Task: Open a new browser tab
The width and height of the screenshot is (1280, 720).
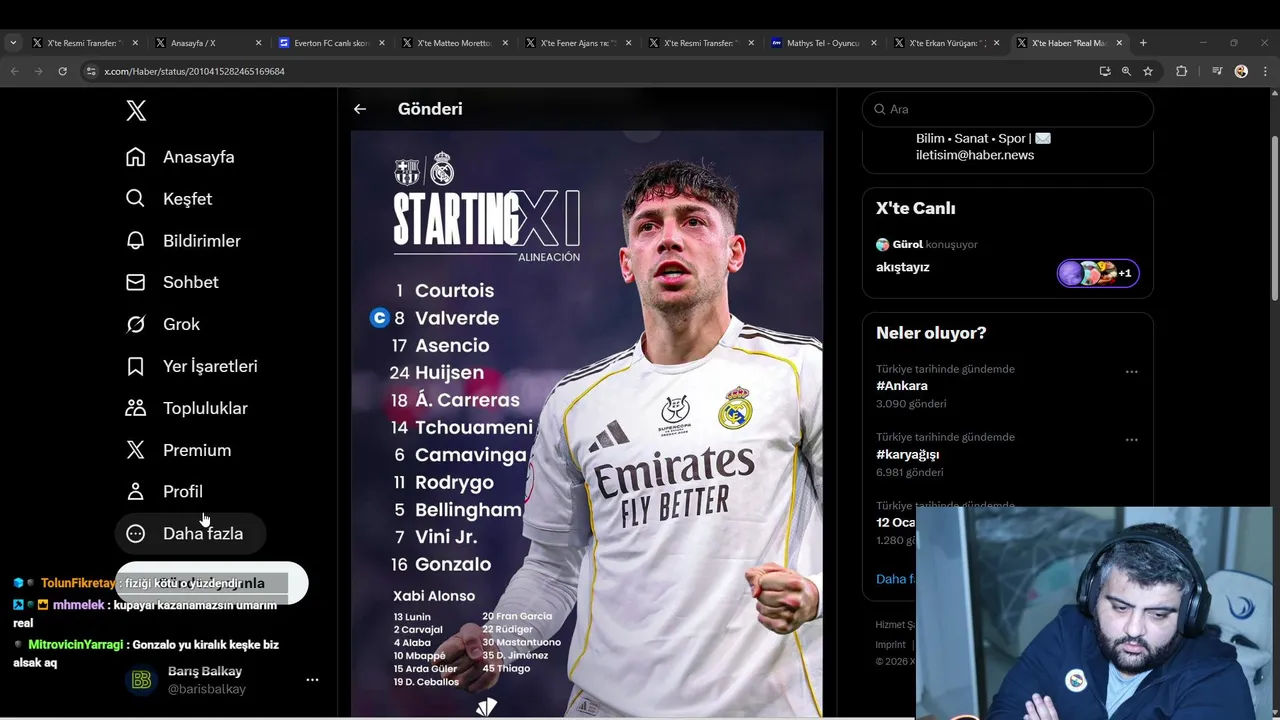Action: tap(1143, 43)
